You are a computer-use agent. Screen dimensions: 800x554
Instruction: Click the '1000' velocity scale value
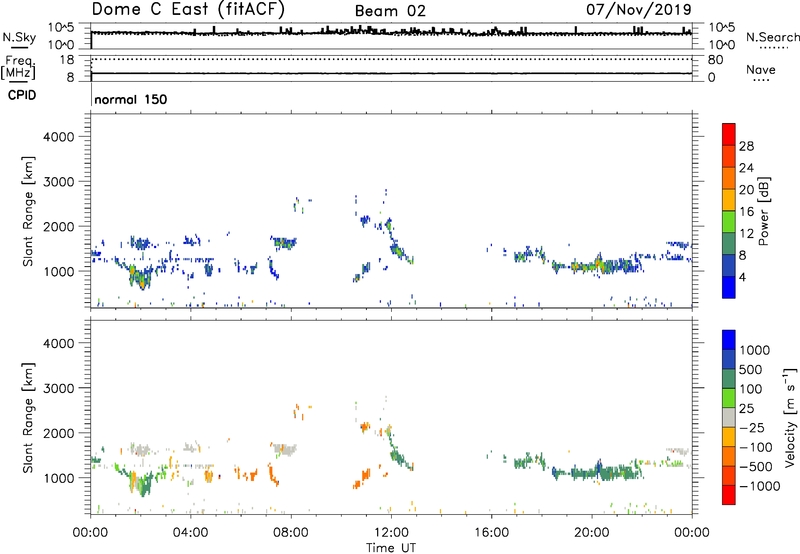coord(755,350)
